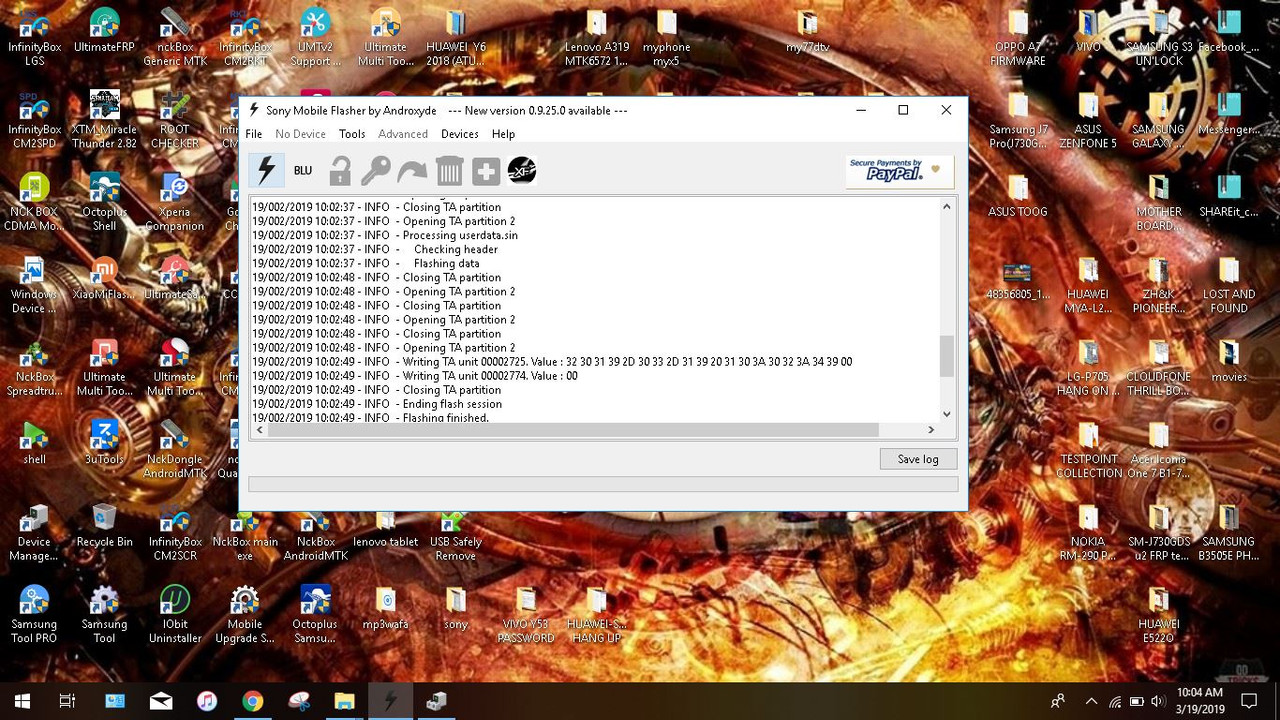Select the HUAWEI E5220 folder

click(x=1159, y=614)
